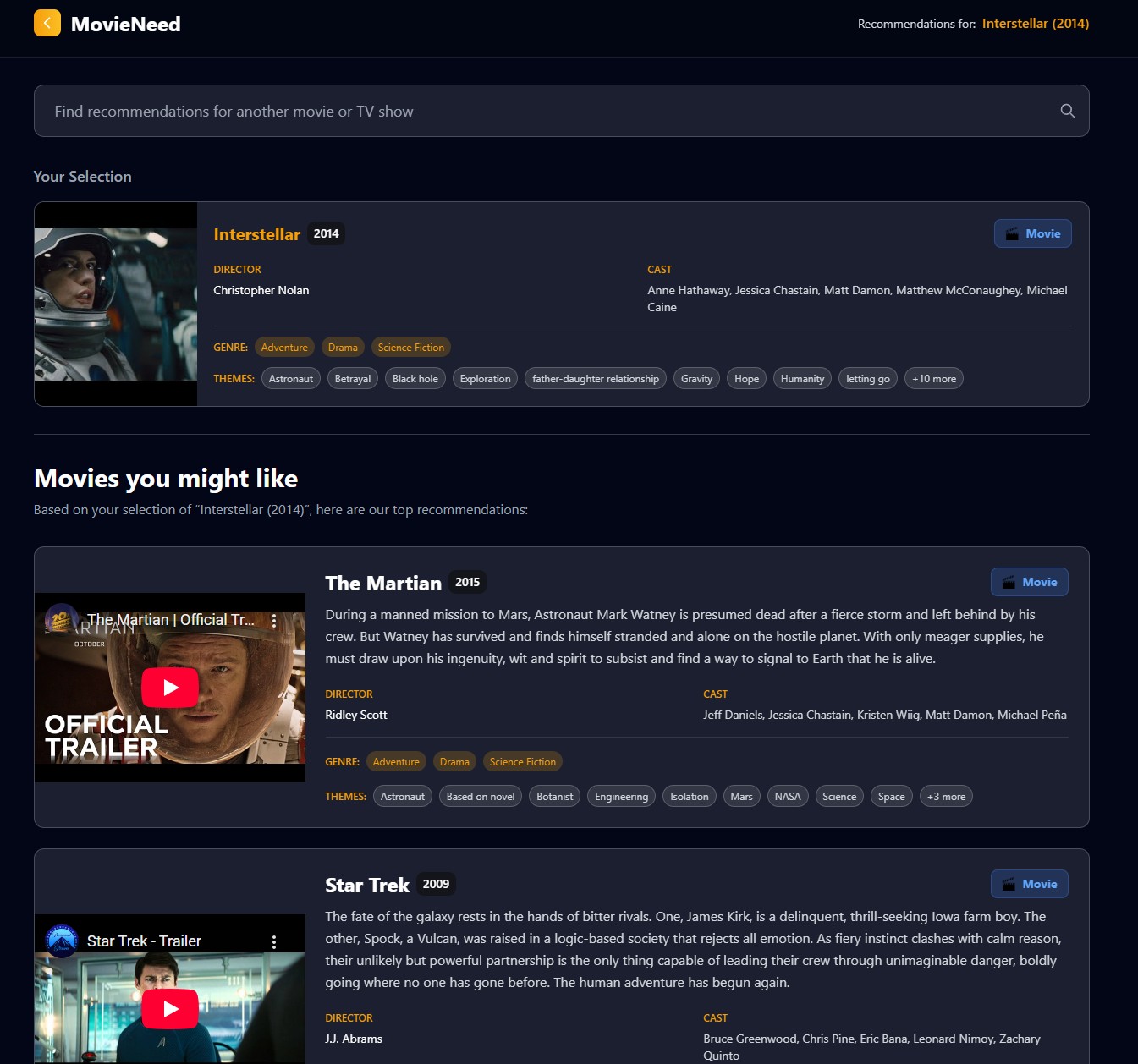Image resolution: width=1138 pixels, height=1064 pixels.
Task: Focus the find recommendations search field
Action: 542,112
